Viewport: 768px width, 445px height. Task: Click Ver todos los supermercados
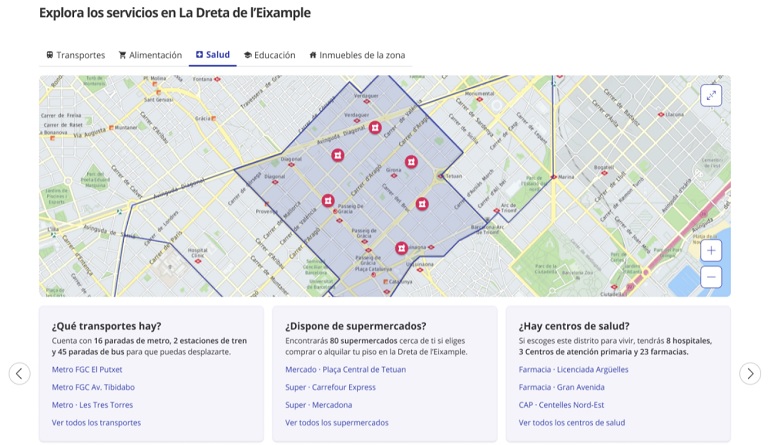coord(337,422)
